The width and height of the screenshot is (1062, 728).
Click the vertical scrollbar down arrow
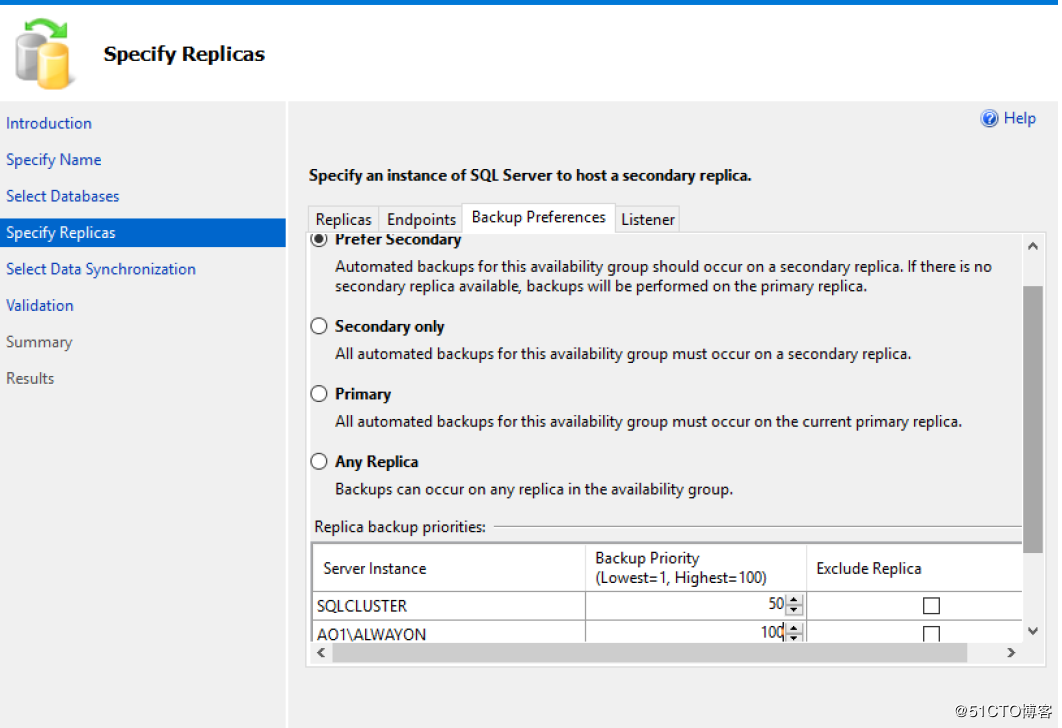click(x=1033, y=631)
